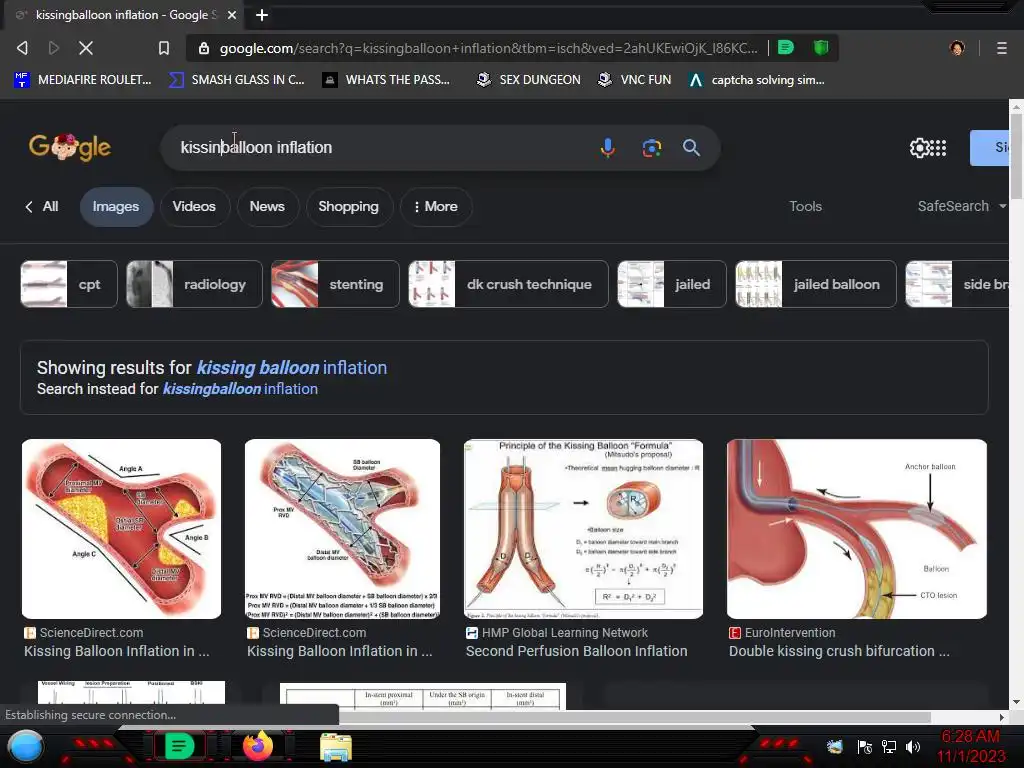The image size is (1024, 768).
Task: Click the browser address bar URL
Action: (488, 48)
